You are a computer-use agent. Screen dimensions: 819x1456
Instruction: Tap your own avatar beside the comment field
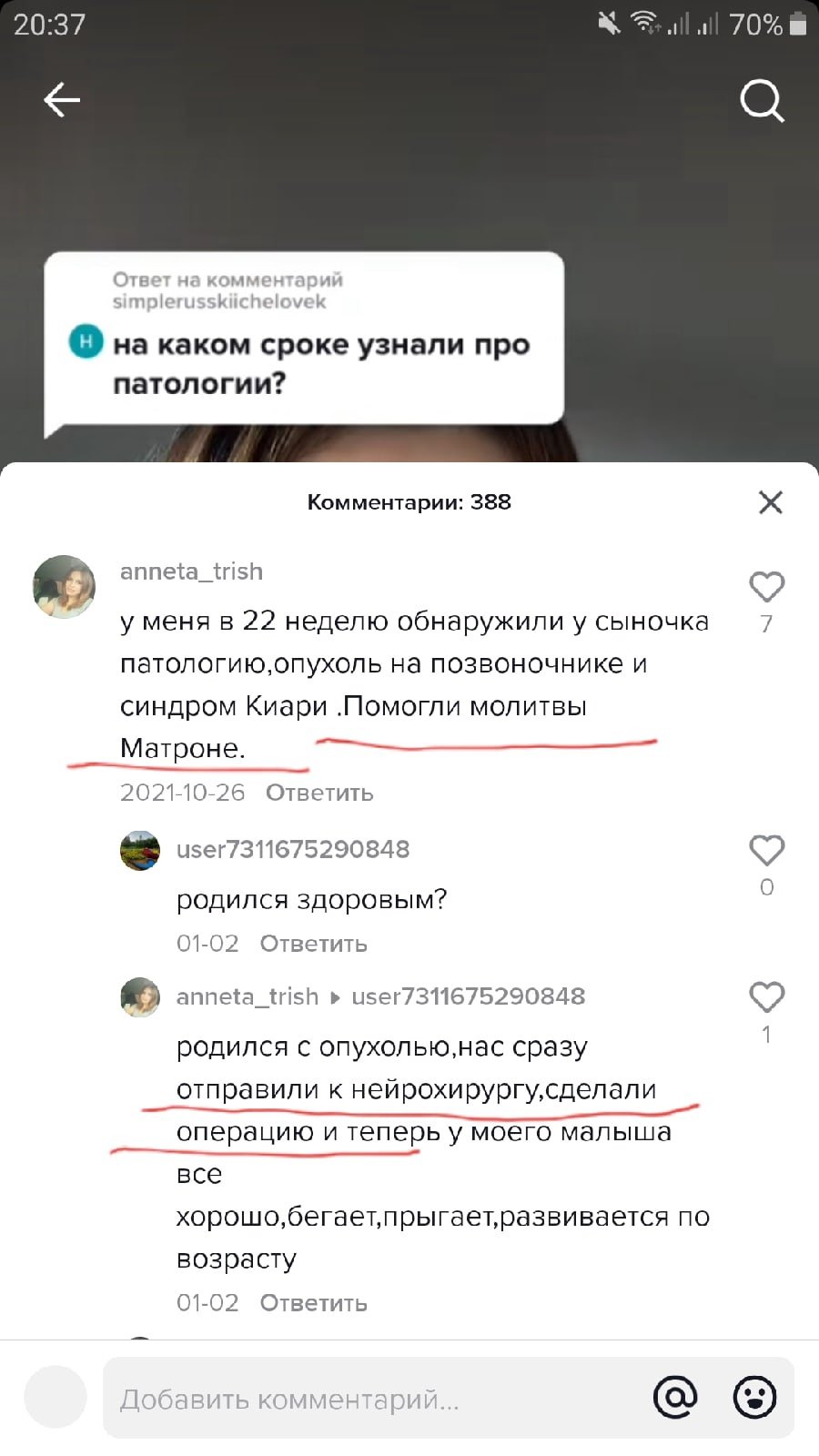tap(56, 1397)
